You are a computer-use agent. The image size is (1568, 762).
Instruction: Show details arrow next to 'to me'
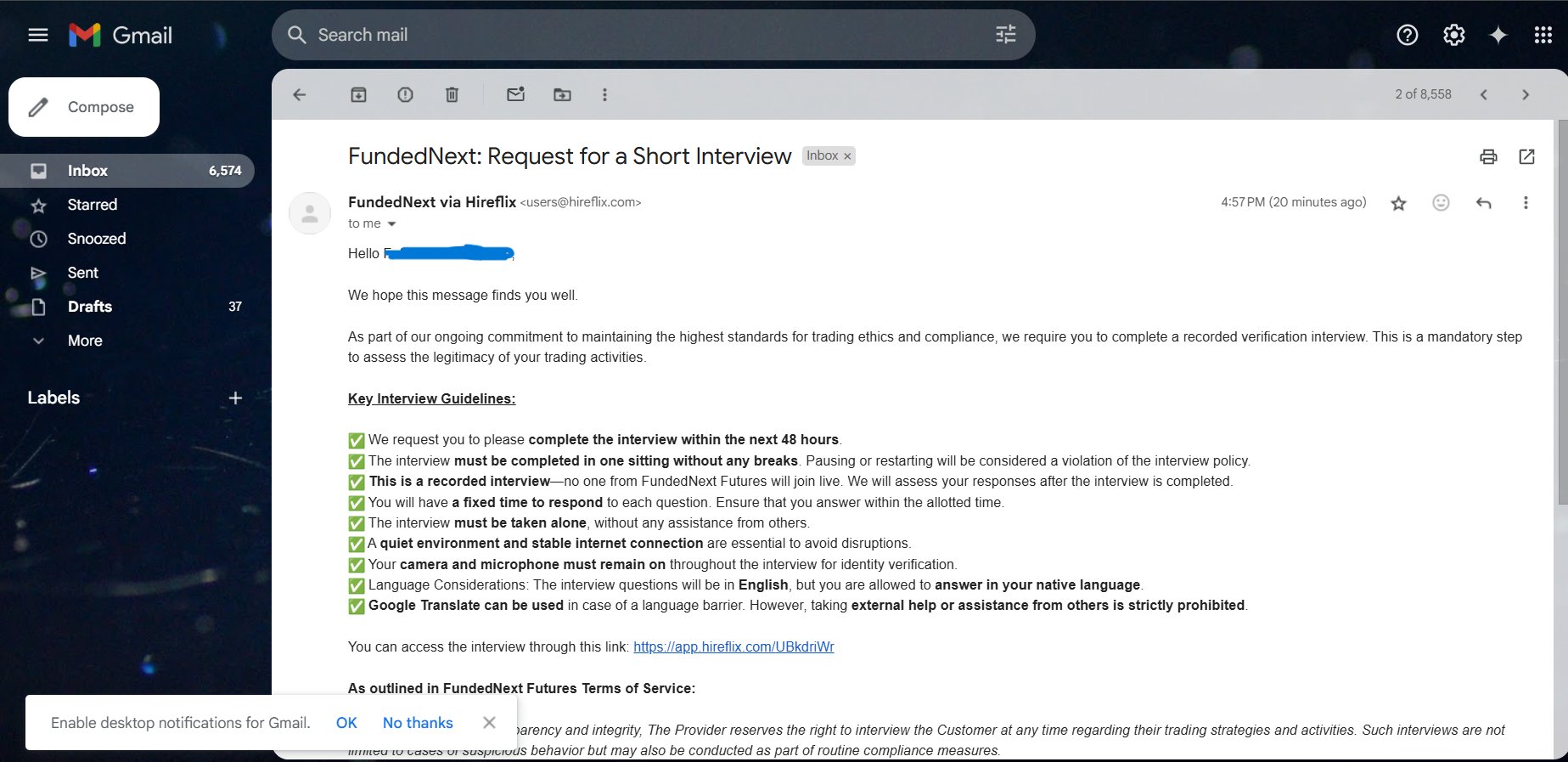click(x=391, y=224)
